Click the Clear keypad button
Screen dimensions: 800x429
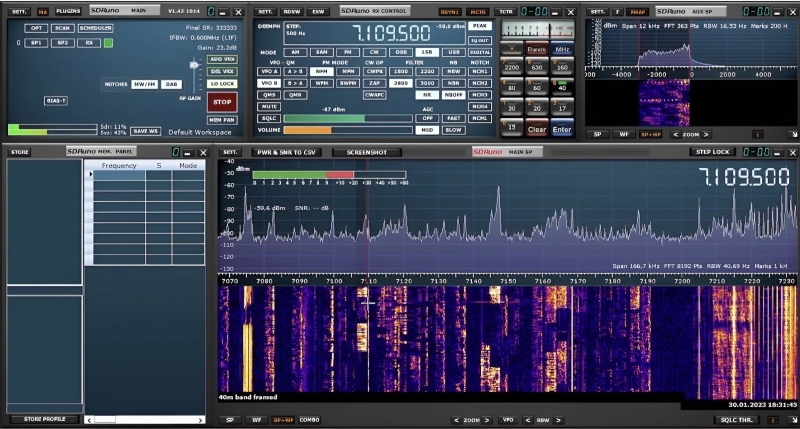tap(537, 129)
